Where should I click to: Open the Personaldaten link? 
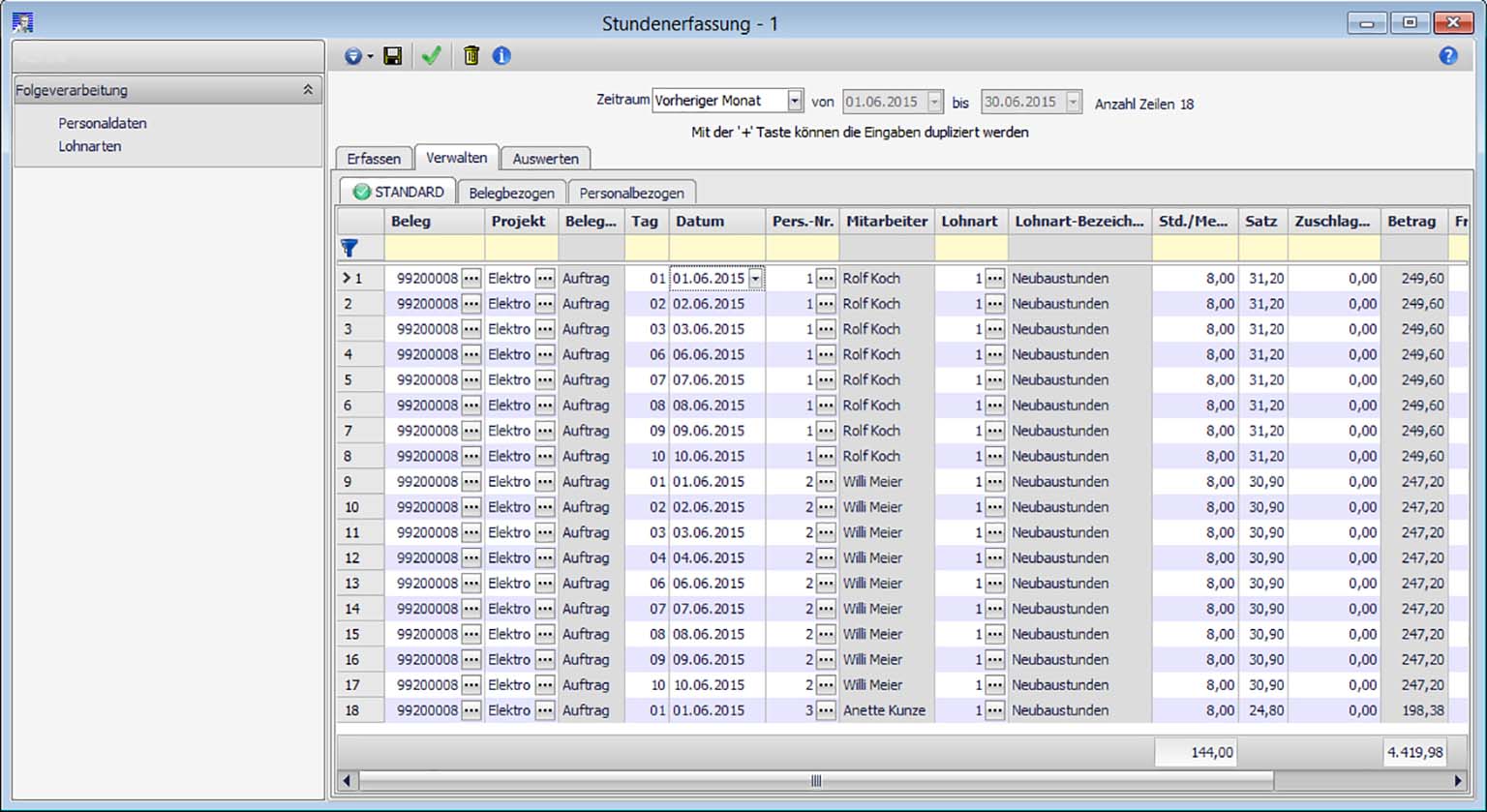[103, 123]
